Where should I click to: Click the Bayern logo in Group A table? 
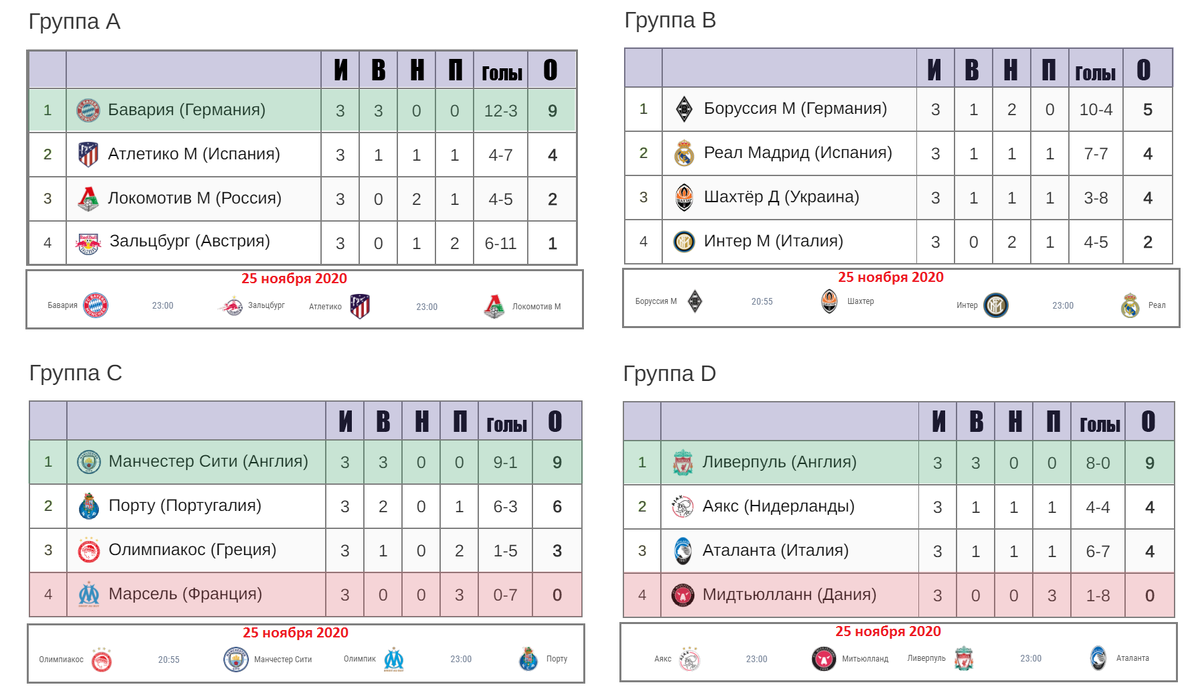click(x=89, y=111)
